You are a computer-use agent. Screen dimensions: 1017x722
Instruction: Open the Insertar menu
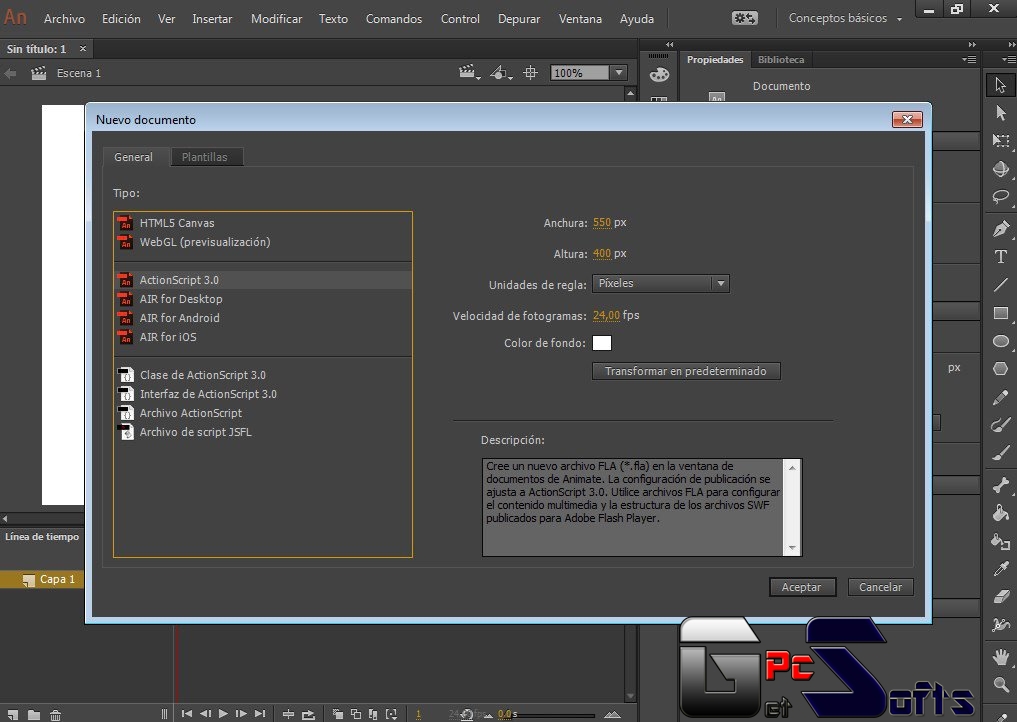212,19
